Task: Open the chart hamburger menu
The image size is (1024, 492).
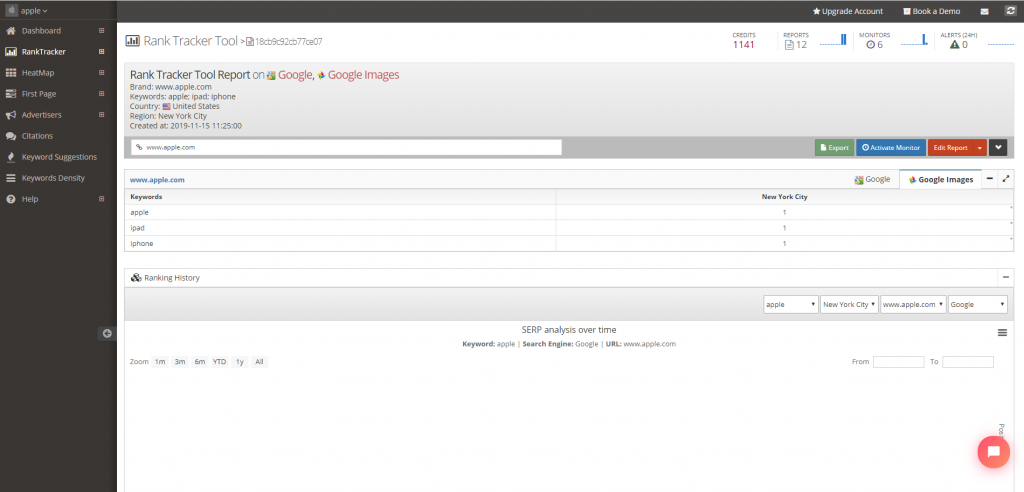Action: click(x=1002, y=333)
